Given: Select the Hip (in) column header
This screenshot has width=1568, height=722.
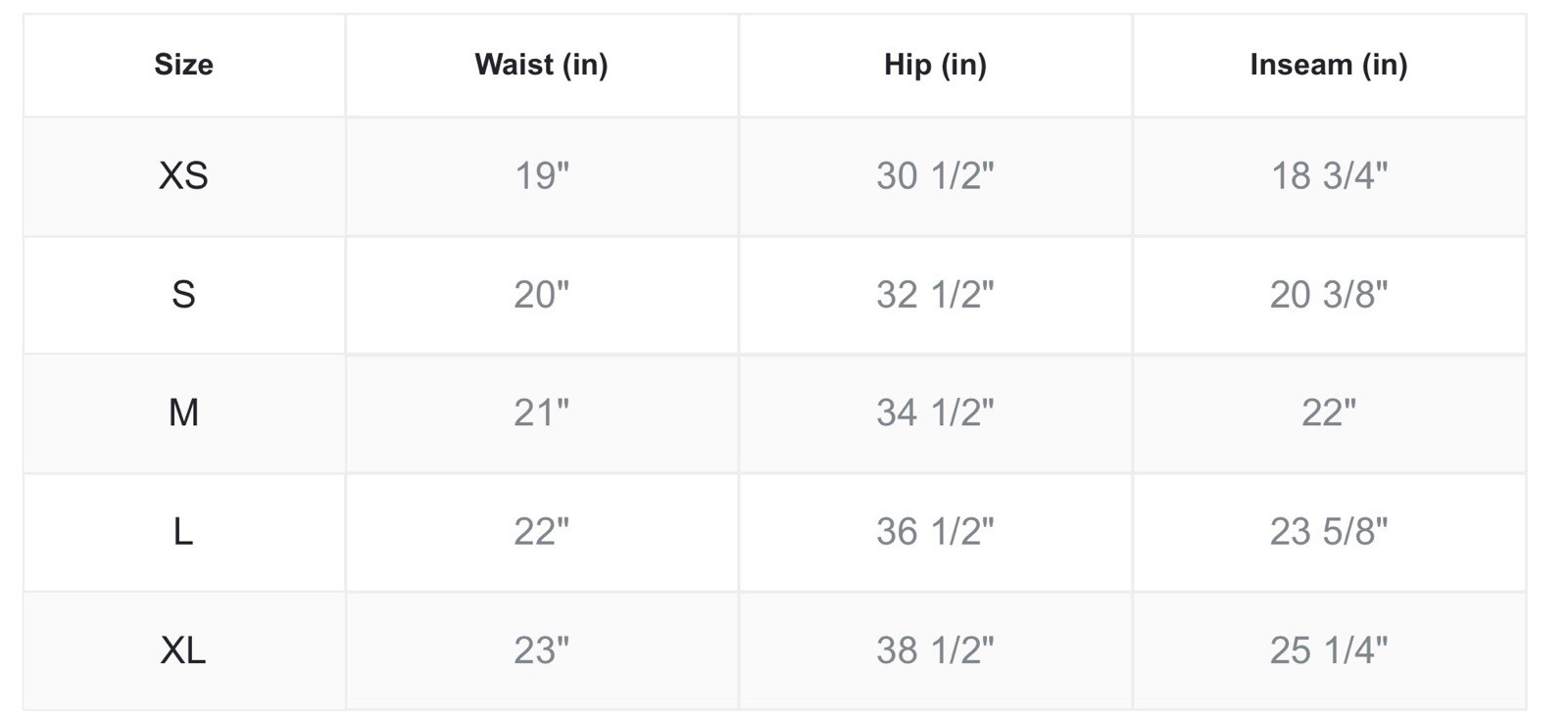Looking at the screenshot, I should click(x=935, y=65).
